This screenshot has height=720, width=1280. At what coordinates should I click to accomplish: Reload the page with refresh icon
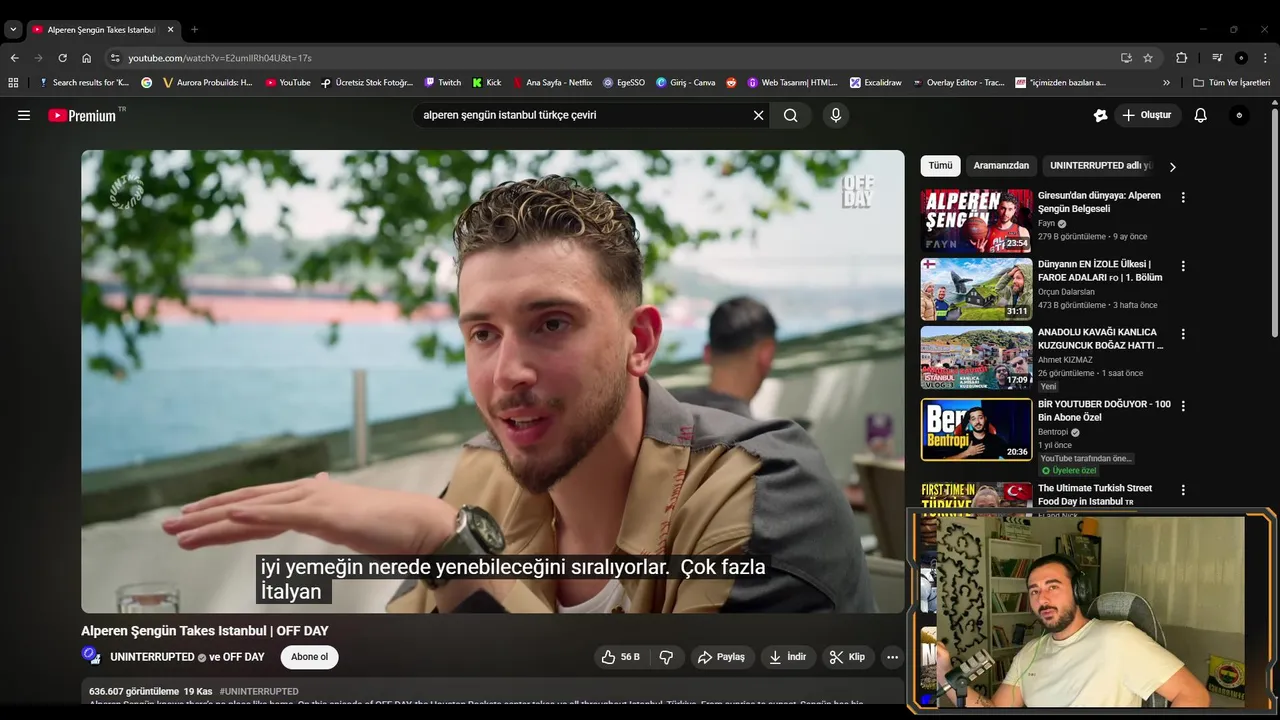pos(62,58)
